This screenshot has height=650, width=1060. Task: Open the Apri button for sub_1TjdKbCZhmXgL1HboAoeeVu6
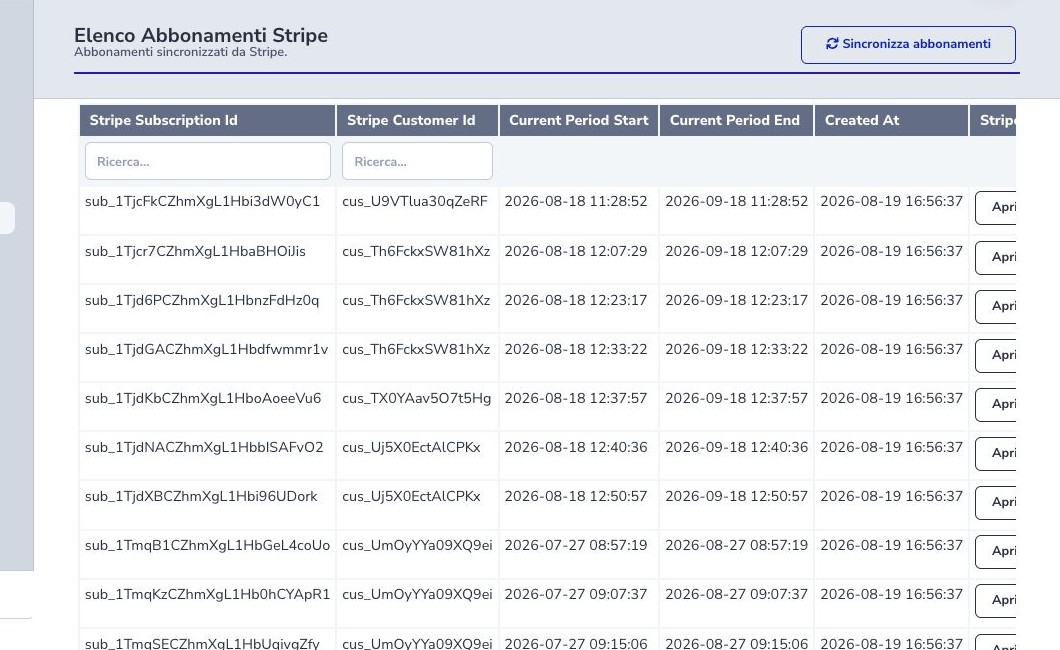tap(996, 404)
